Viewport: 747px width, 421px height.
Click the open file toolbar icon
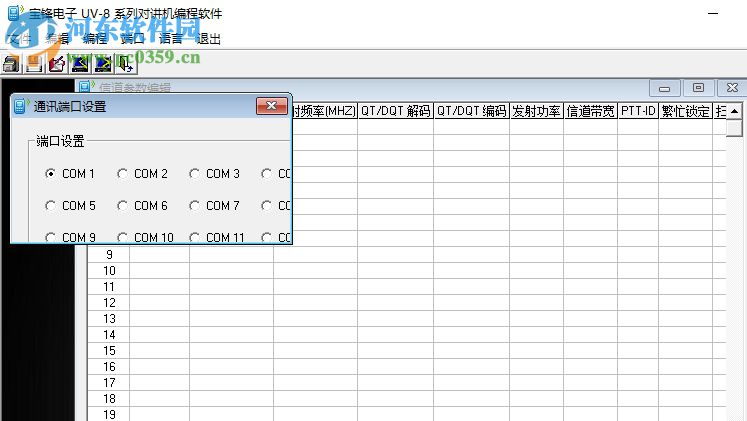click(x=11, y=64)
